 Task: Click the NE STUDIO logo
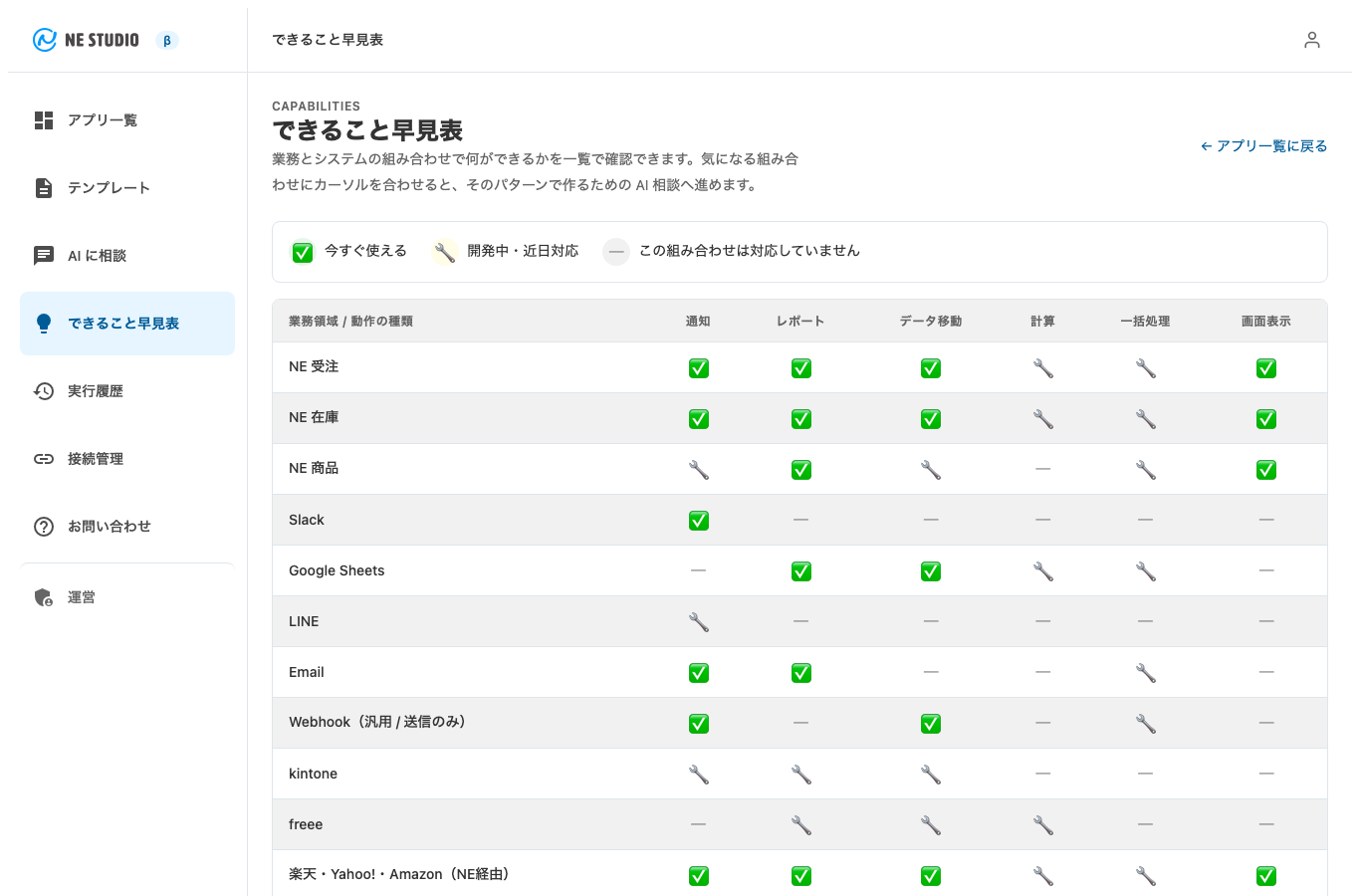click(86, 40)
